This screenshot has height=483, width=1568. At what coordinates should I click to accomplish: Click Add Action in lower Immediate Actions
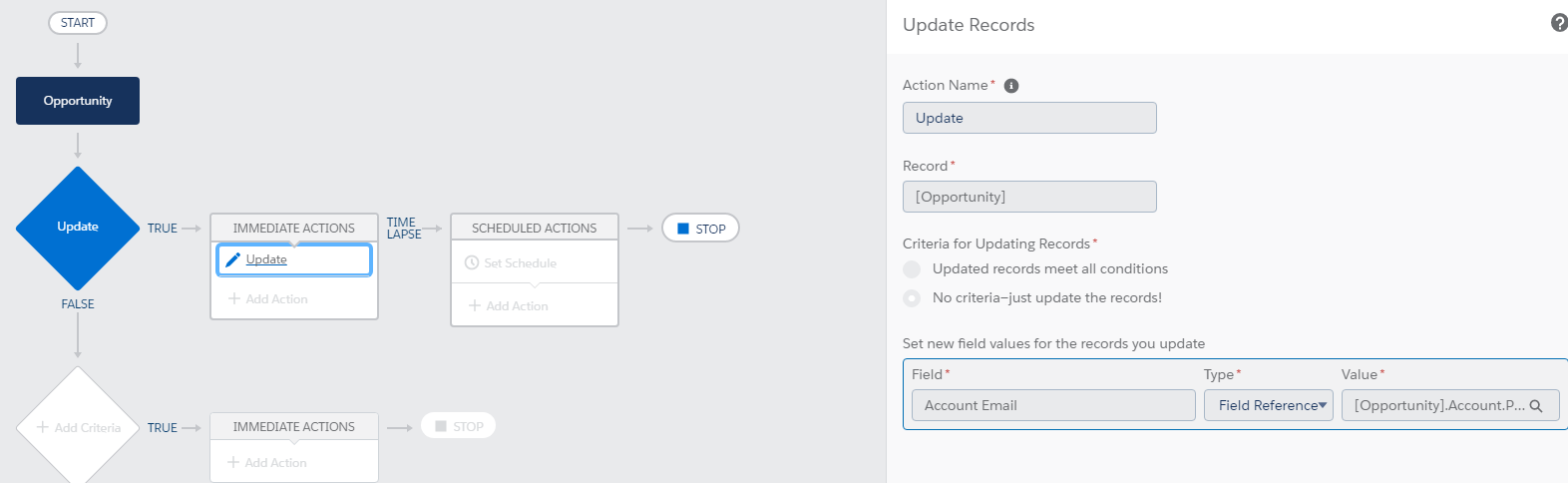click(x=266, y=462)
